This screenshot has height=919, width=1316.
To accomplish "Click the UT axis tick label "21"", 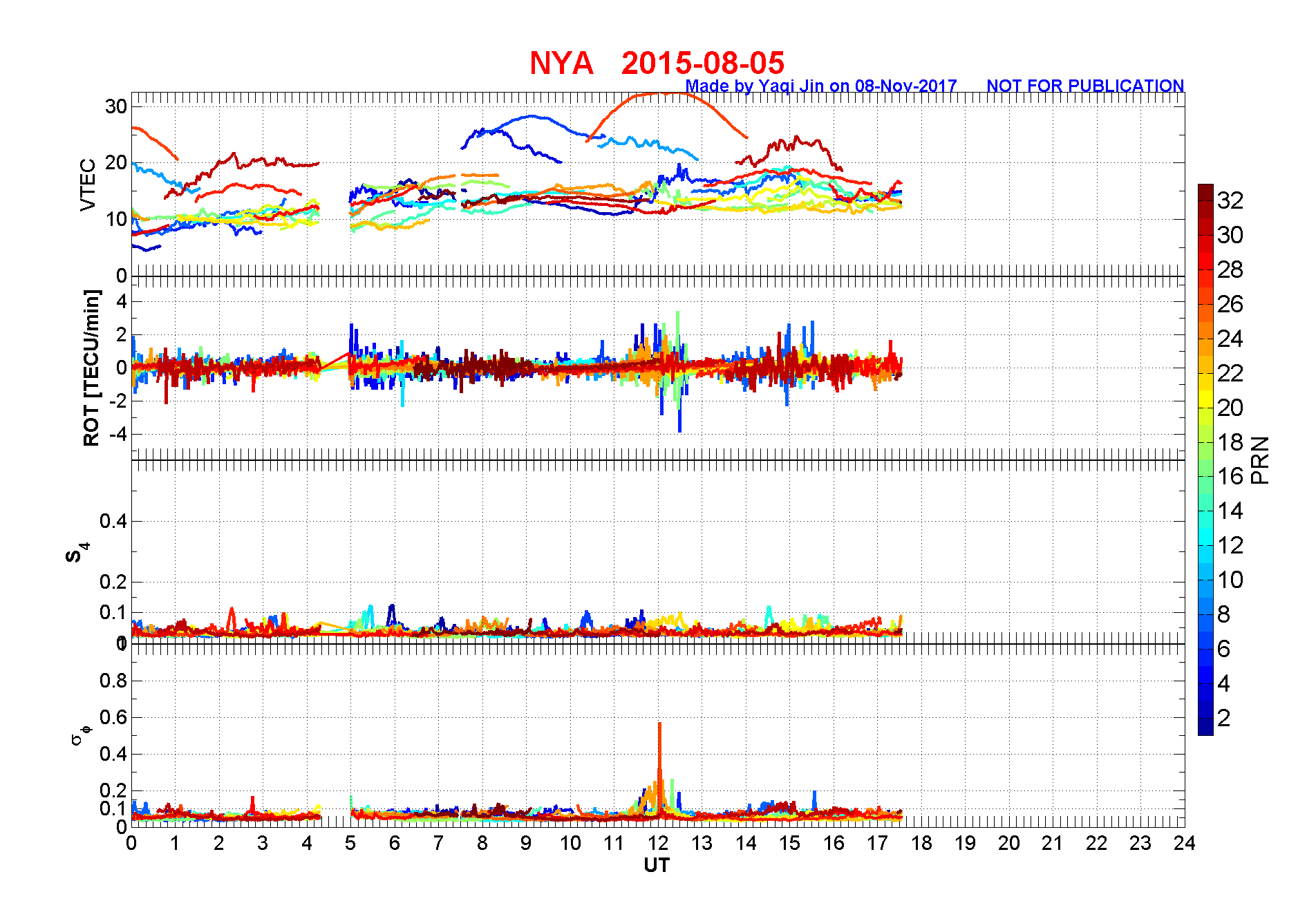I will pyautogui.click(x=1053, y=844).
